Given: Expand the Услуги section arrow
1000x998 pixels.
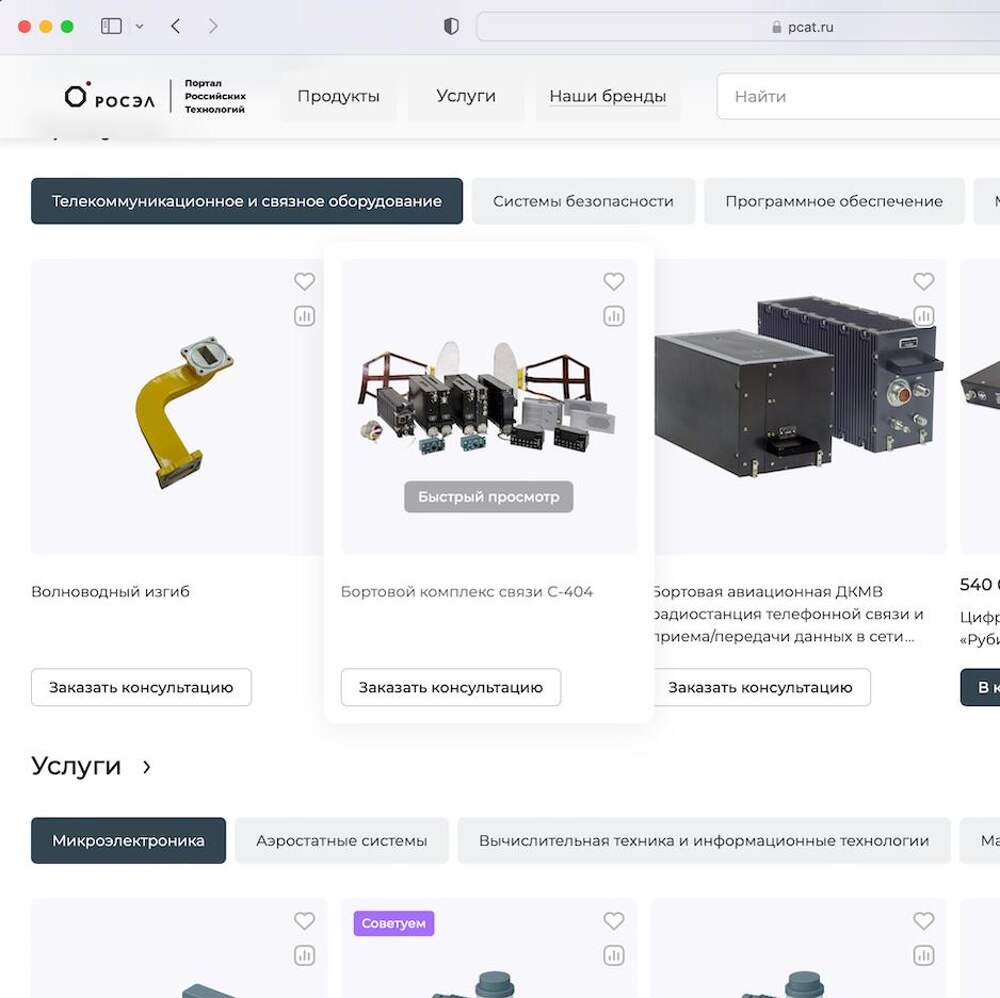Looking at the screenshot, I should pyautogui.click(x=147, y=767).
